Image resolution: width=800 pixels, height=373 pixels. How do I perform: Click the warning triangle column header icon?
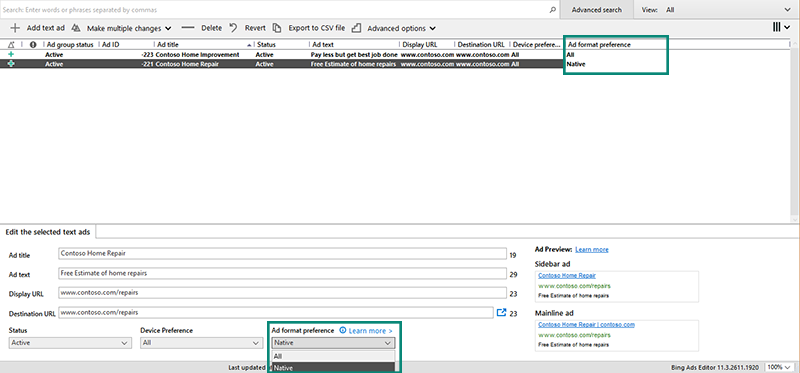coord(11,45)
